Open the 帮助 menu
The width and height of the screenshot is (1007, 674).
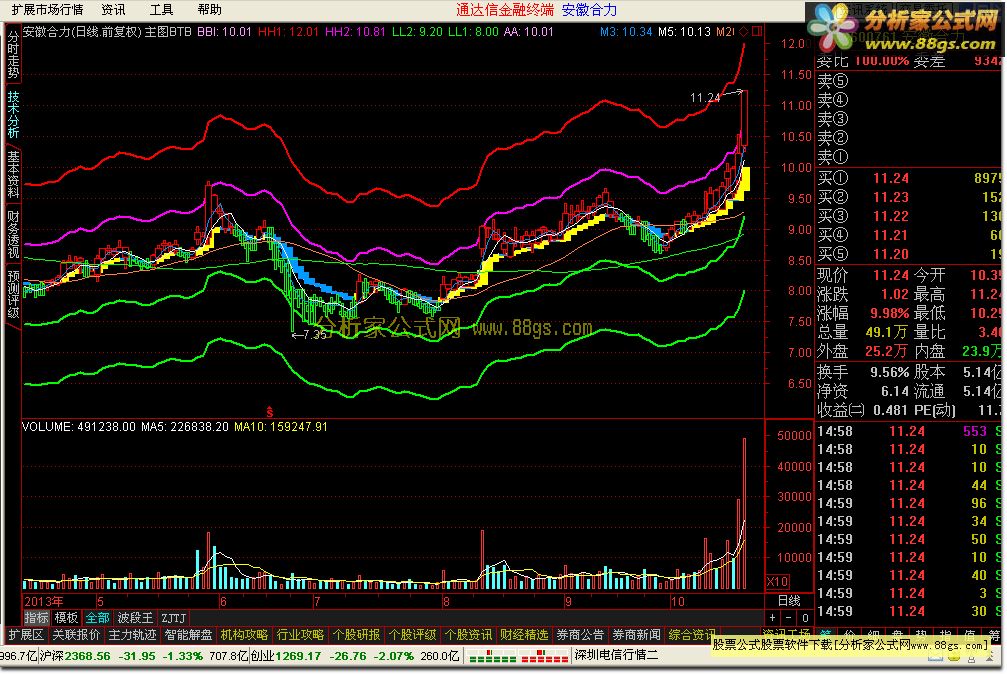(x=209, y=10)
